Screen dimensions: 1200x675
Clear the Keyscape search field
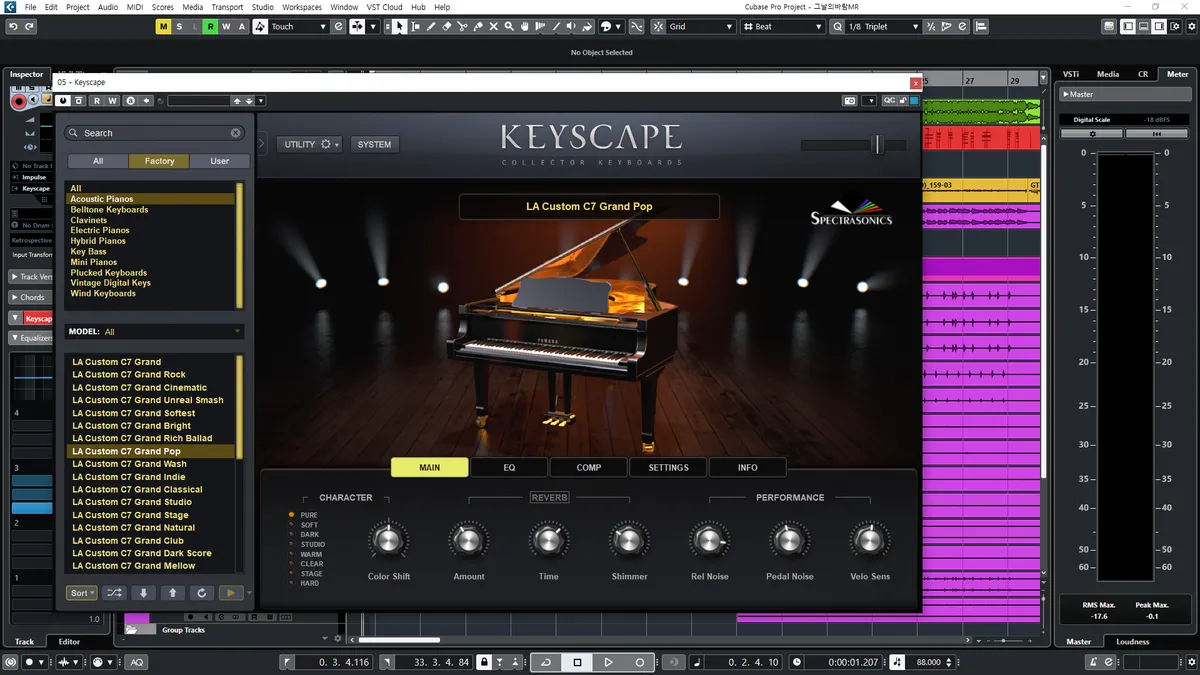(x=236, y=133)
